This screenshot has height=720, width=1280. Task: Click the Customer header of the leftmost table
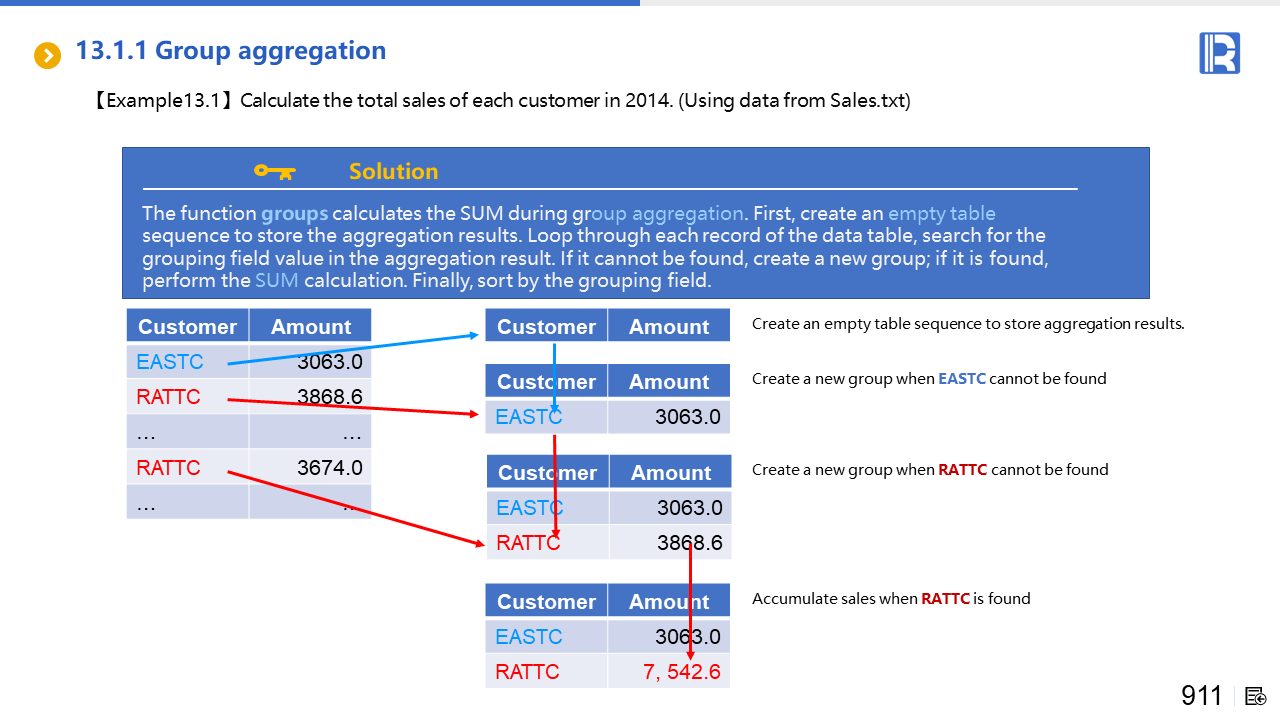tap(187, 327)
